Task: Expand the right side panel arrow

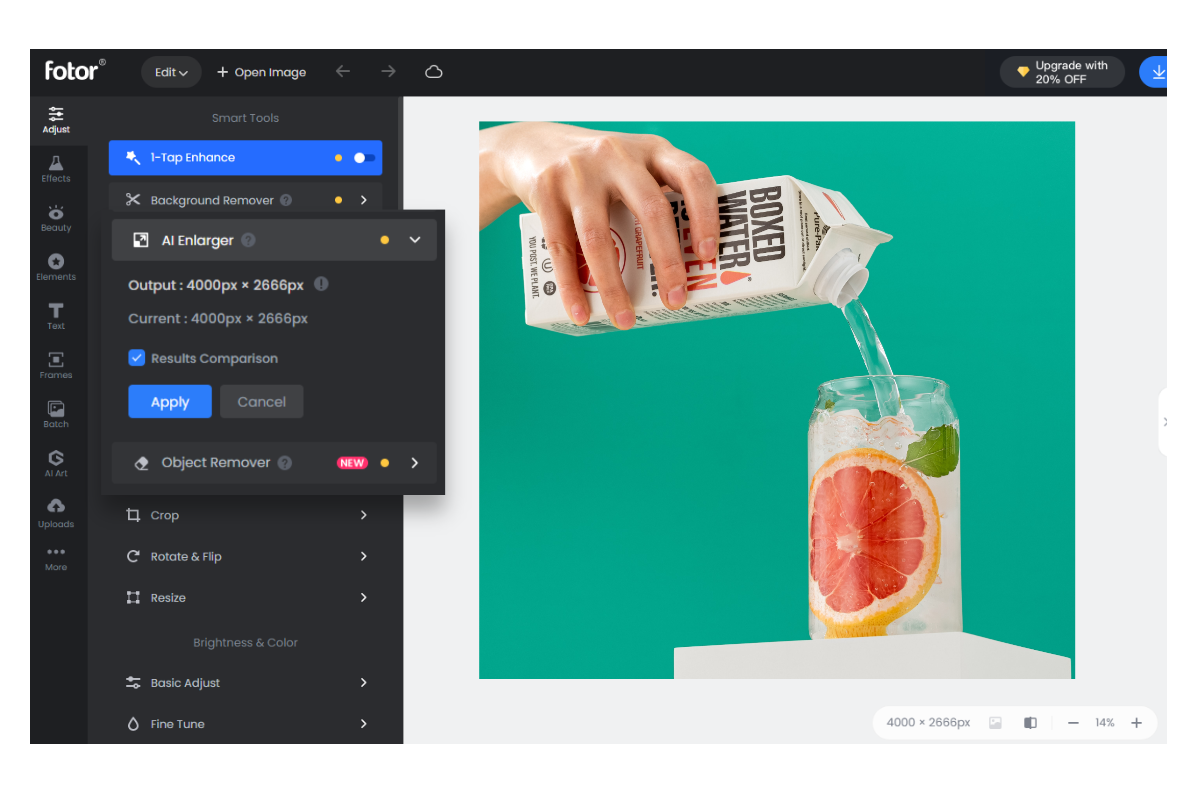Action: (1164, 422)
